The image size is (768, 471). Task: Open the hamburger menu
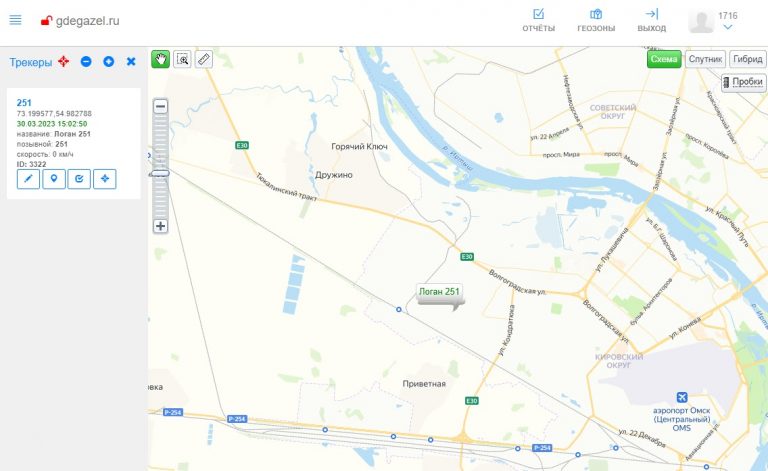(15, 20)
